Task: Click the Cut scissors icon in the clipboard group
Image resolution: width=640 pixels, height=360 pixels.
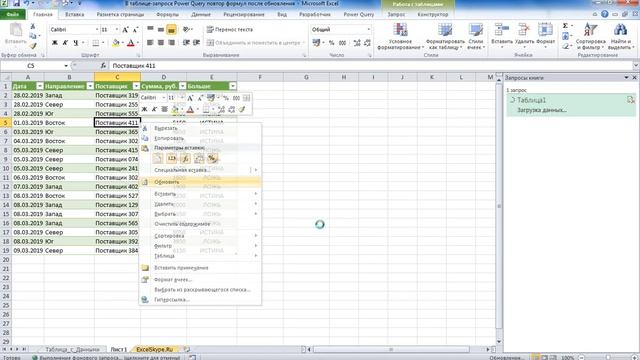Action: (33, 27)
